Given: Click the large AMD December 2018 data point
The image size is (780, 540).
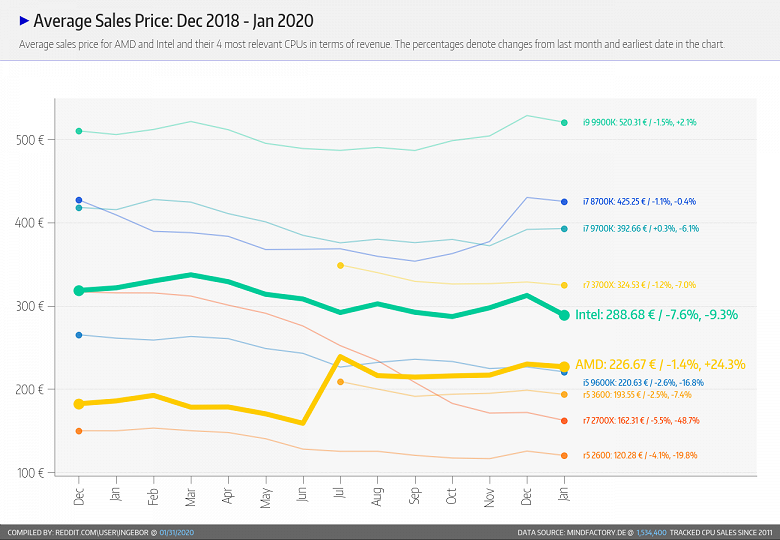Looking at the screenshot, I should (x=79, y=404).
